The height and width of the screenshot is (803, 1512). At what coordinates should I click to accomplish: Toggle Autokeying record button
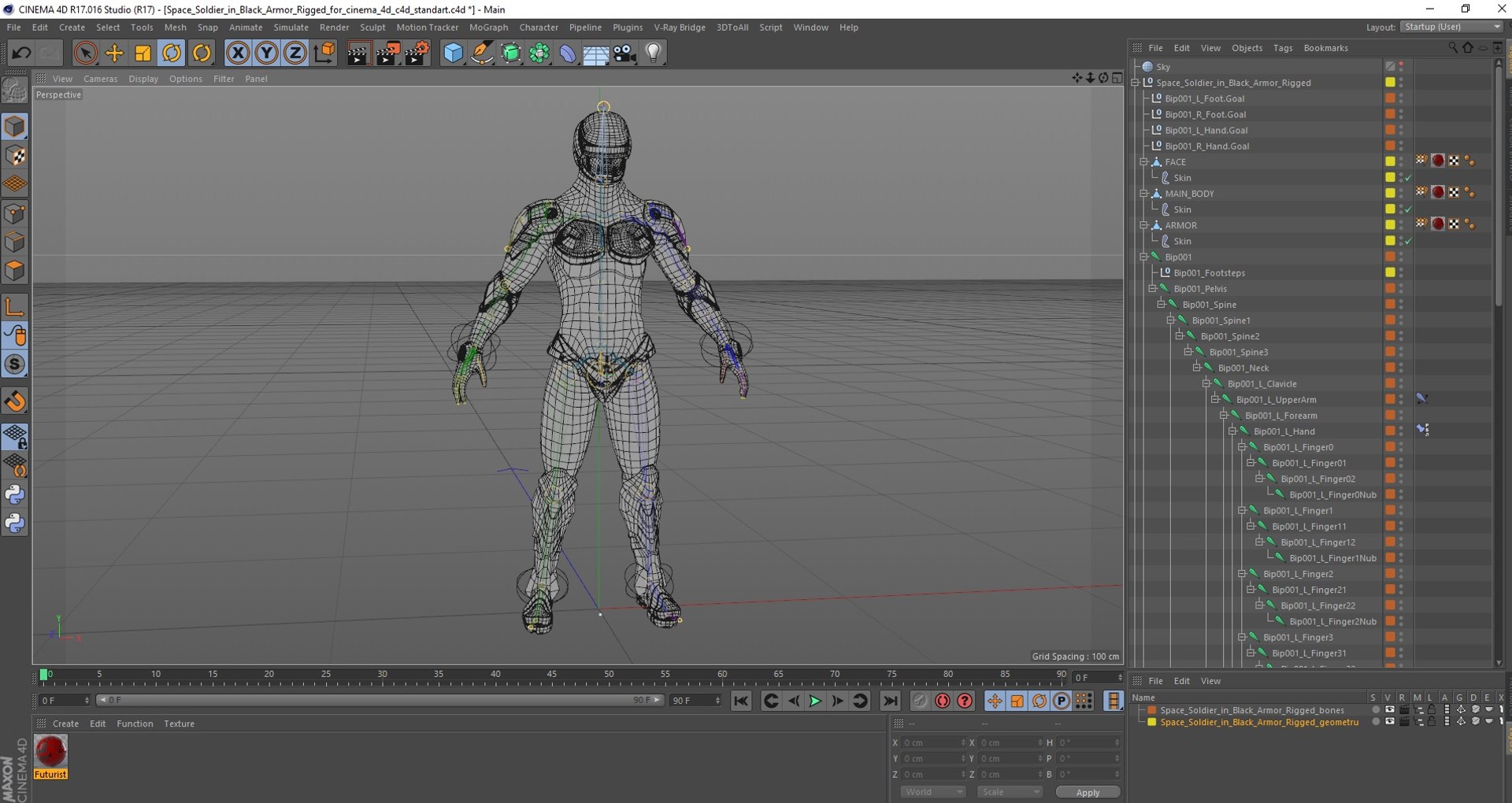tap(943, 701)
